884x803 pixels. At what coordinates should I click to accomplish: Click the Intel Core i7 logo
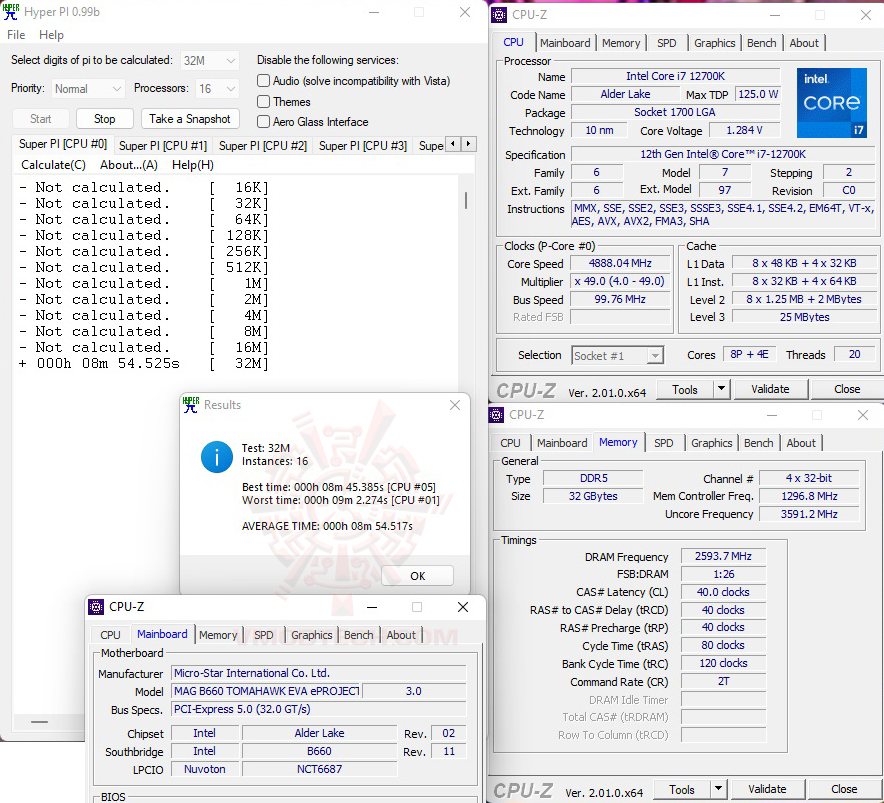coord(832,103)
